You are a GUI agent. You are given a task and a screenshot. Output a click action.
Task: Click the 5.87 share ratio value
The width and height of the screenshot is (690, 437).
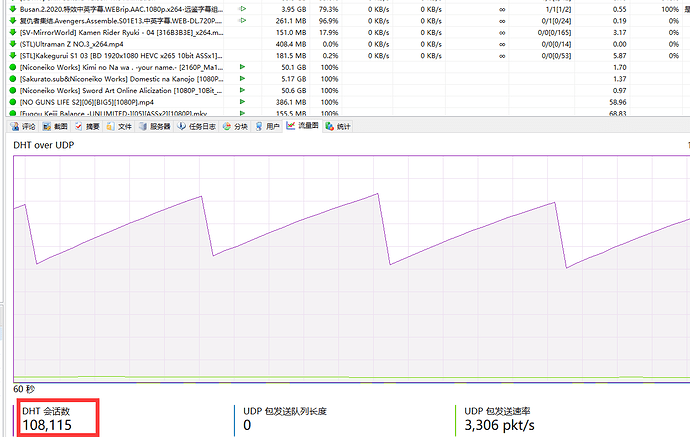[x=619, y=56]
